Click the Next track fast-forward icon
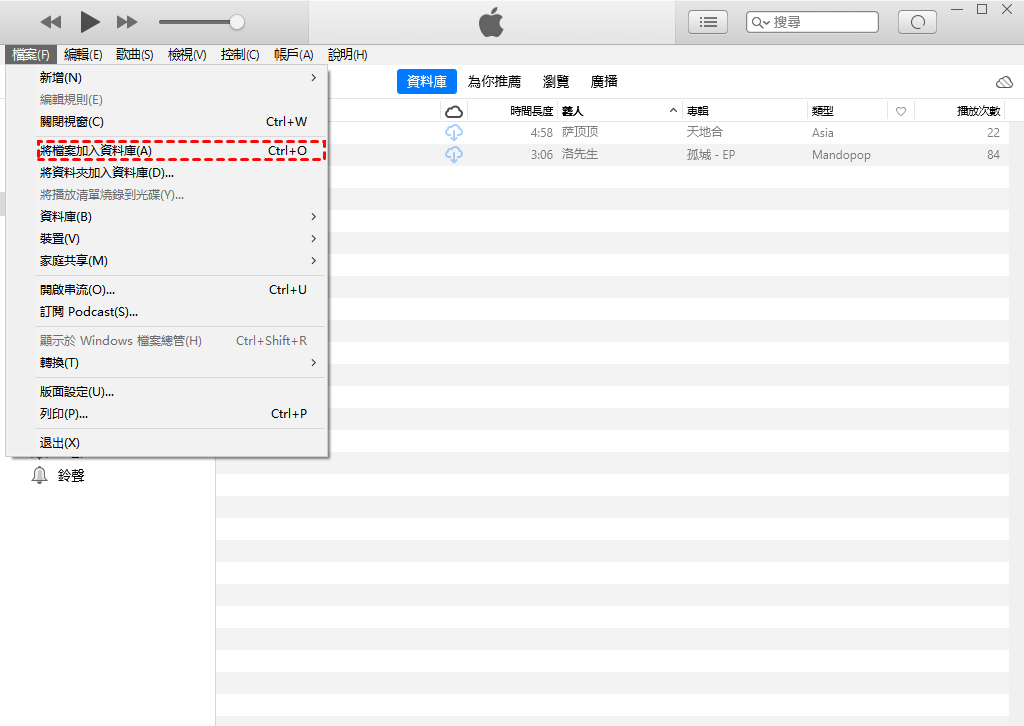The width and height of the screenshot is (1024, 726). pos(127,22)
